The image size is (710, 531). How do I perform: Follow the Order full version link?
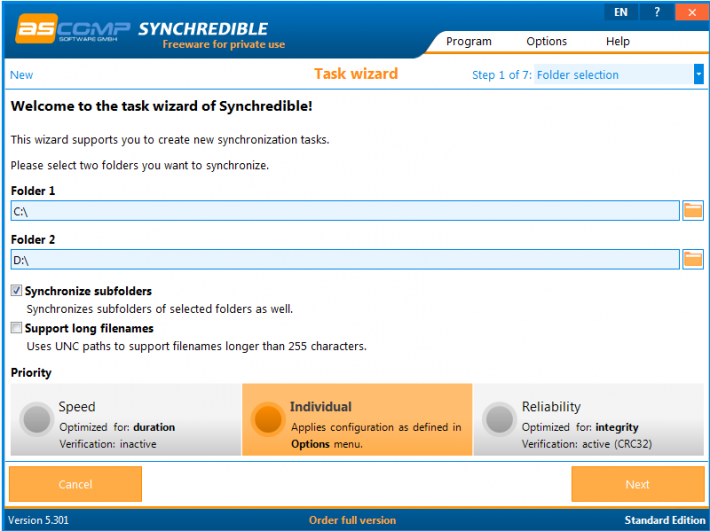(x=352, y=520)
